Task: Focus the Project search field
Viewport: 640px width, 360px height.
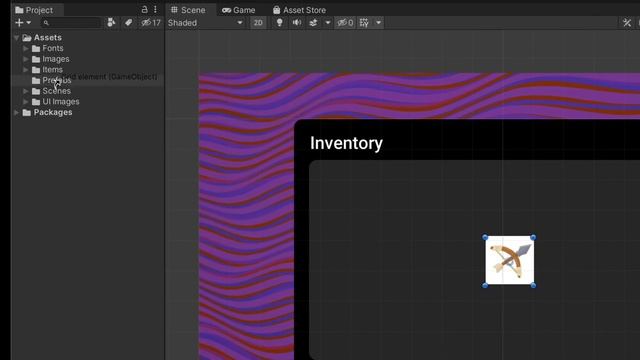Action: click(70, 23)
